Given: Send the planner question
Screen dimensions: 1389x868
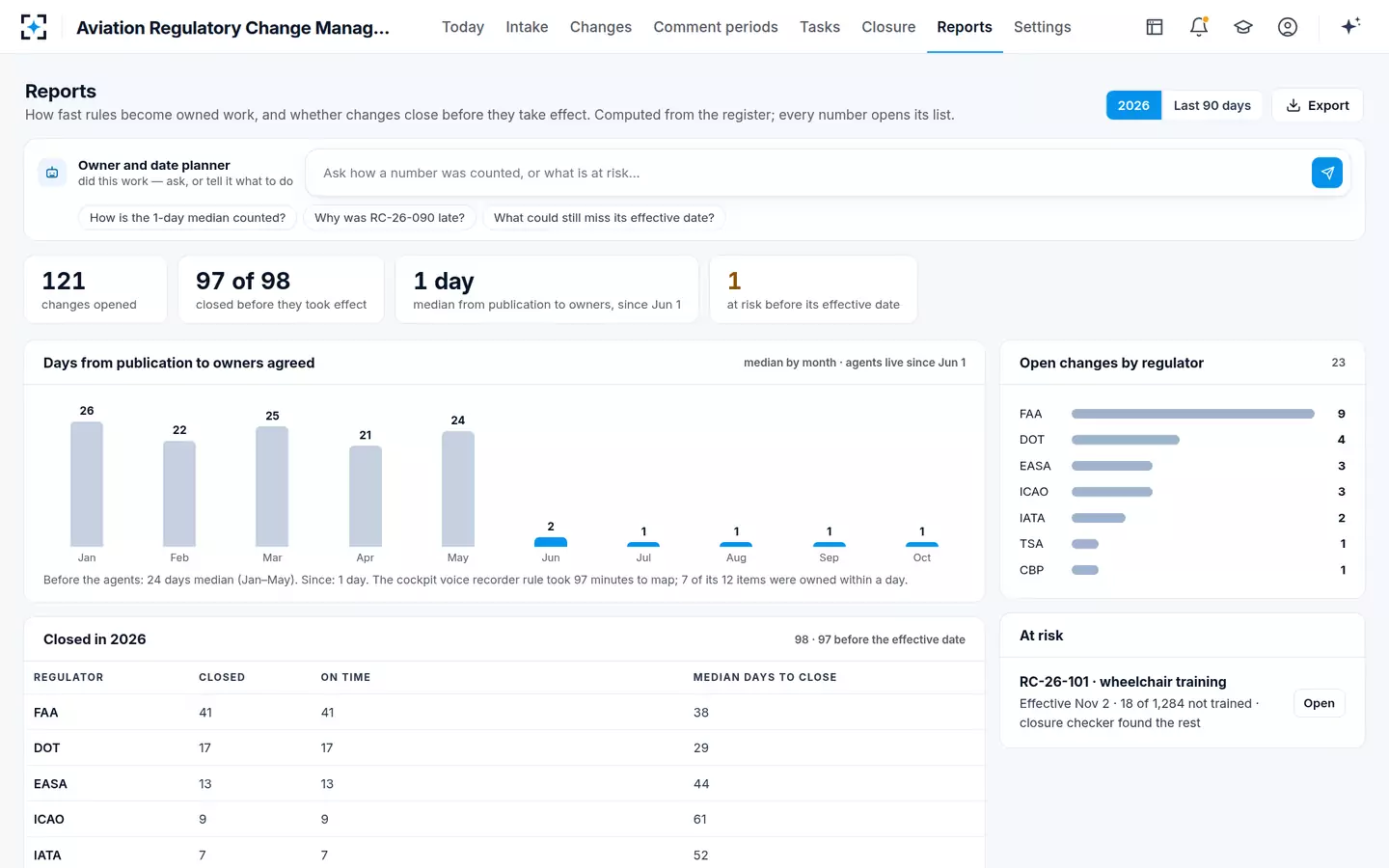Looking at the screenshot, I should [1327, 173].
